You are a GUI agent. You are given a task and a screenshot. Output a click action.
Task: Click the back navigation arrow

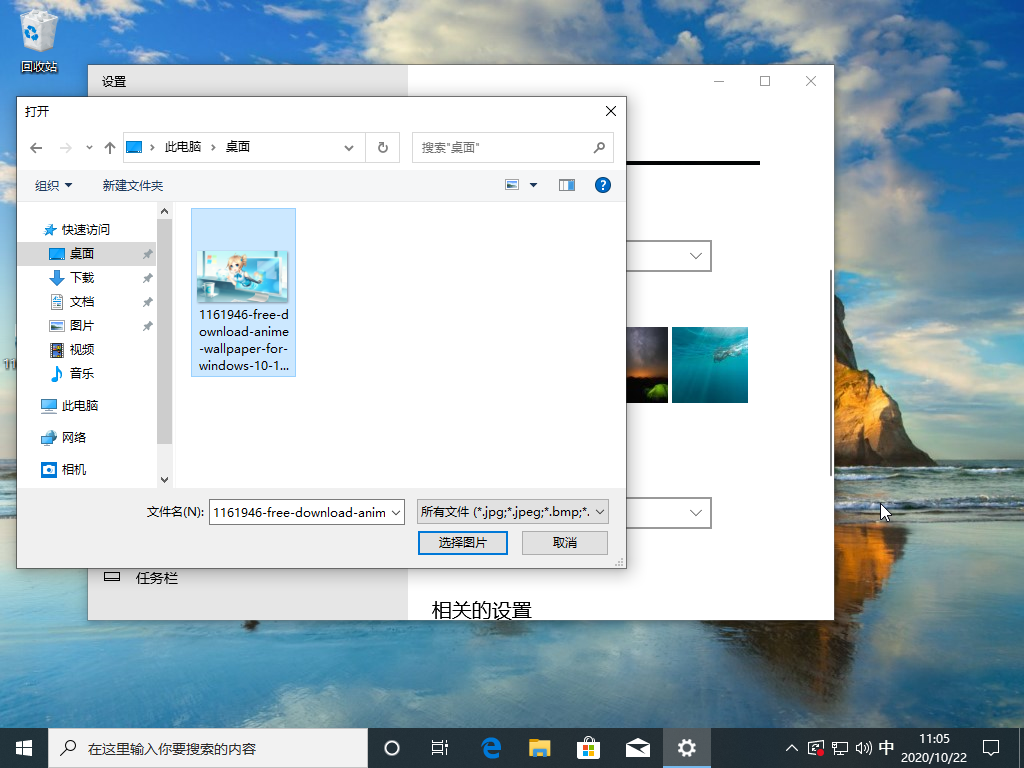36,147
